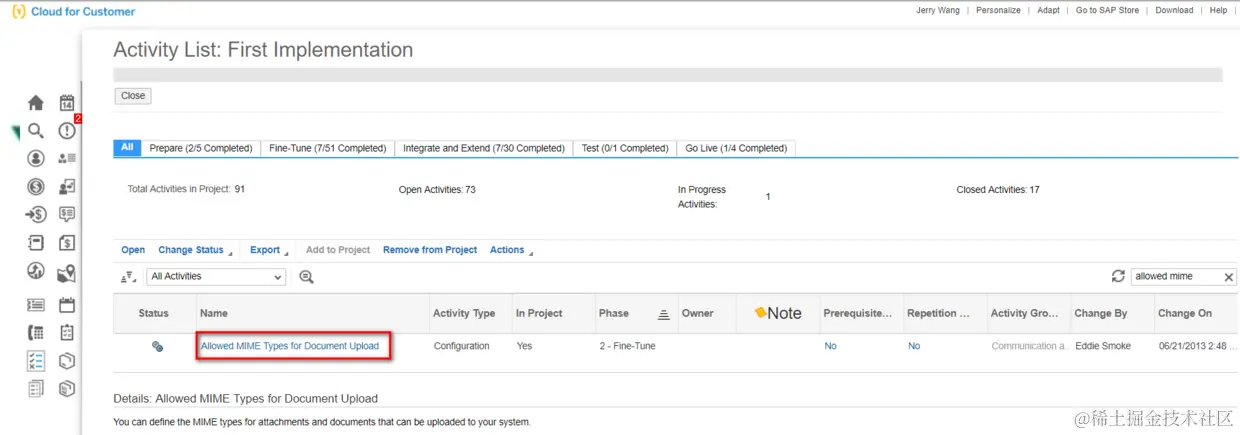This screenshot has width=1240, height=435.
Task: Click Remove from Project
Action: (430, 250)
